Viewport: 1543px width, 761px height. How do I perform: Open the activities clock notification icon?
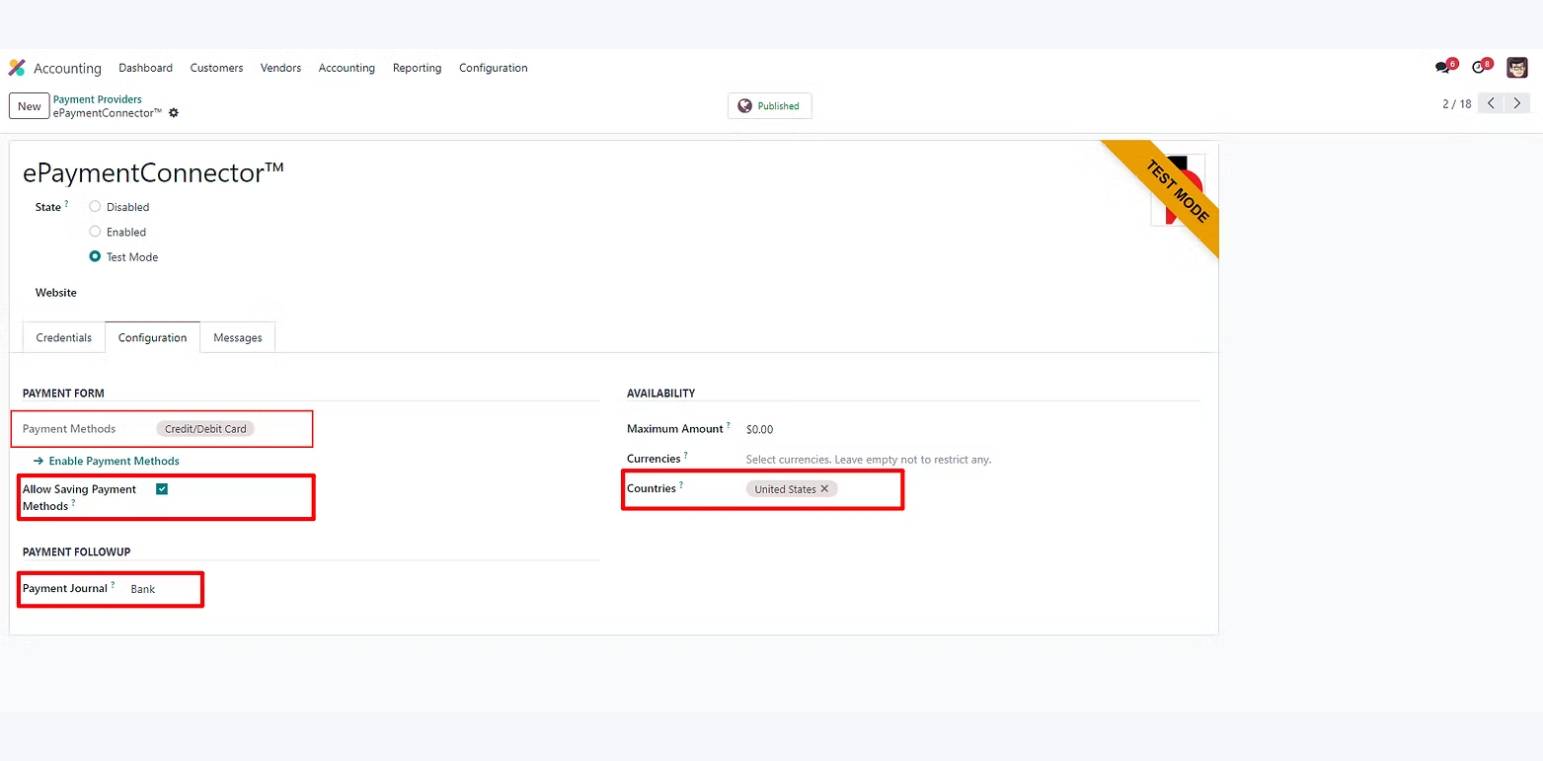[x=1481, y=68]
